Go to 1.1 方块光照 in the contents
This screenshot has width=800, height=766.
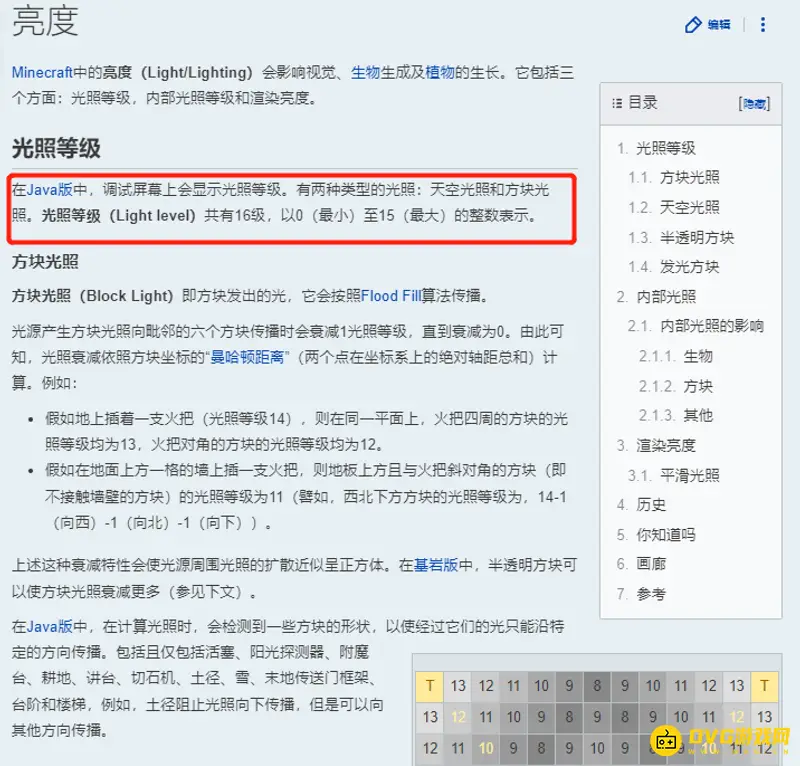(x=689, y=178)
